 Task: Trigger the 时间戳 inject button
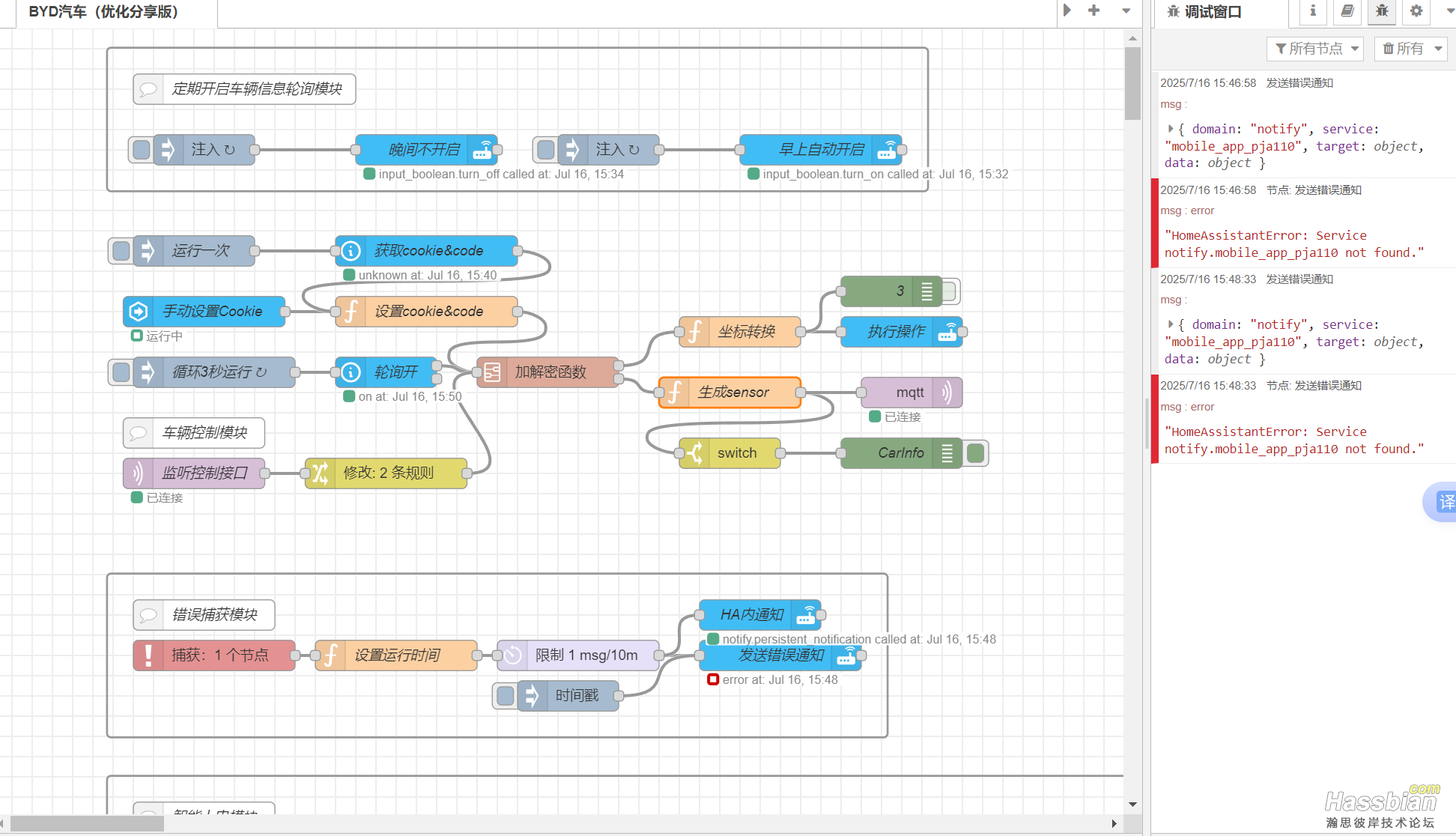click(505, 696)
